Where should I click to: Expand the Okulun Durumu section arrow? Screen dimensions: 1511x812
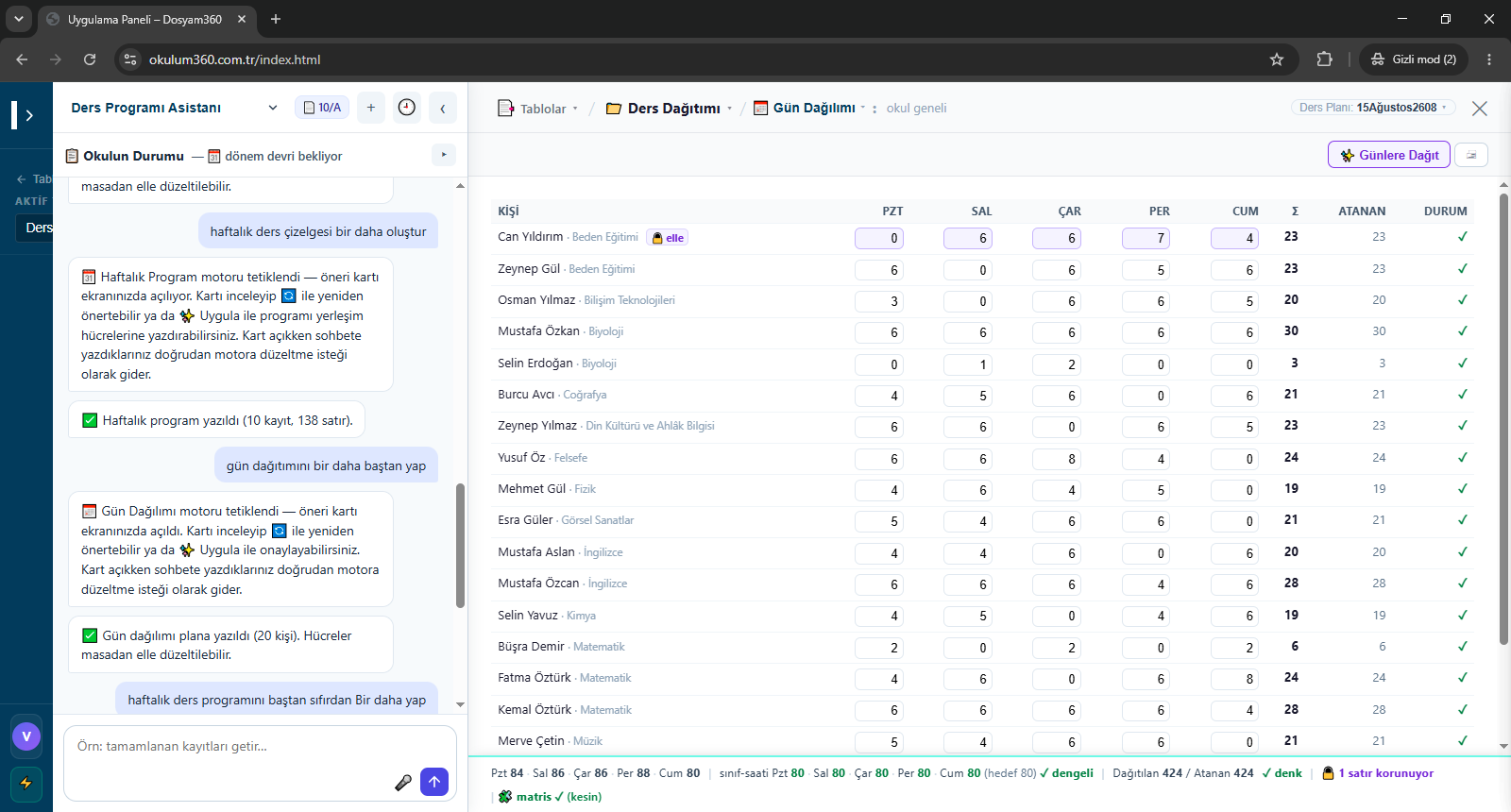[444, 154]
